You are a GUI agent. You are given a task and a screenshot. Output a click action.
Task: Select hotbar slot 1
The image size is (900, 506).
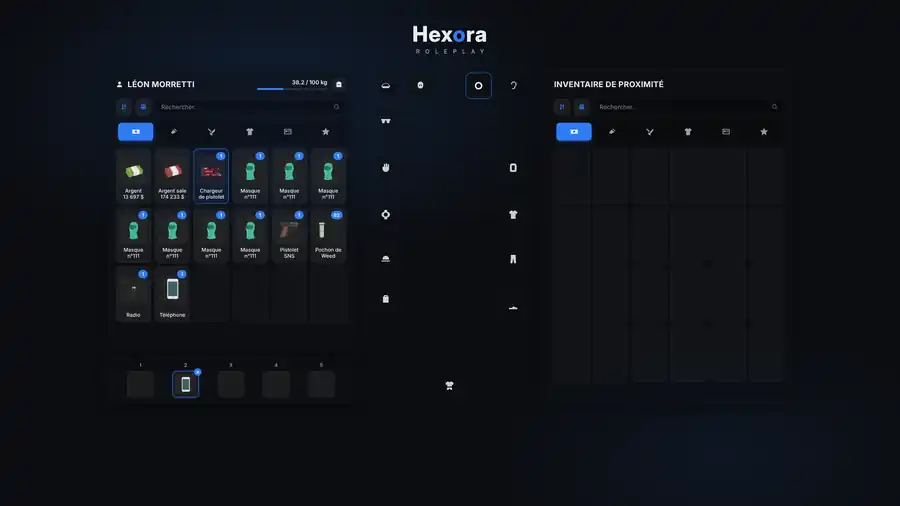(140, 384)
